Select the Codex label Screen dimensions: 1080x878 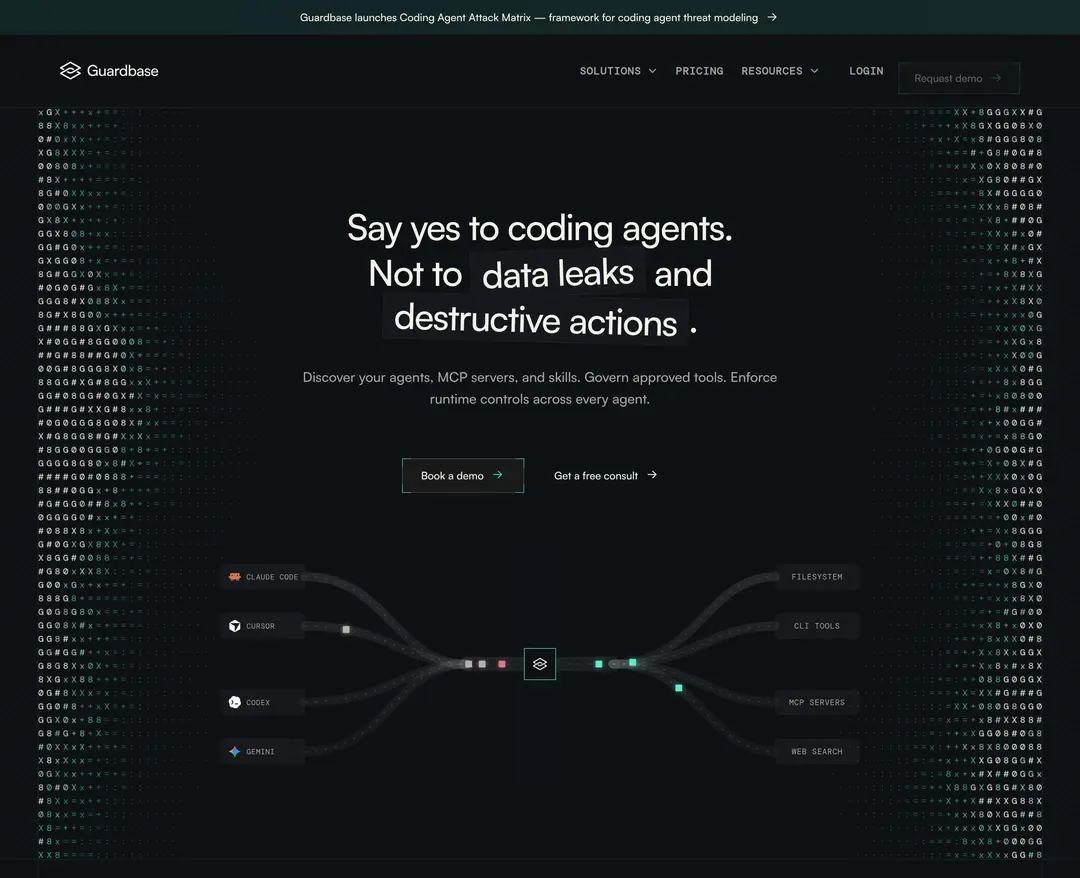[258, 702]
